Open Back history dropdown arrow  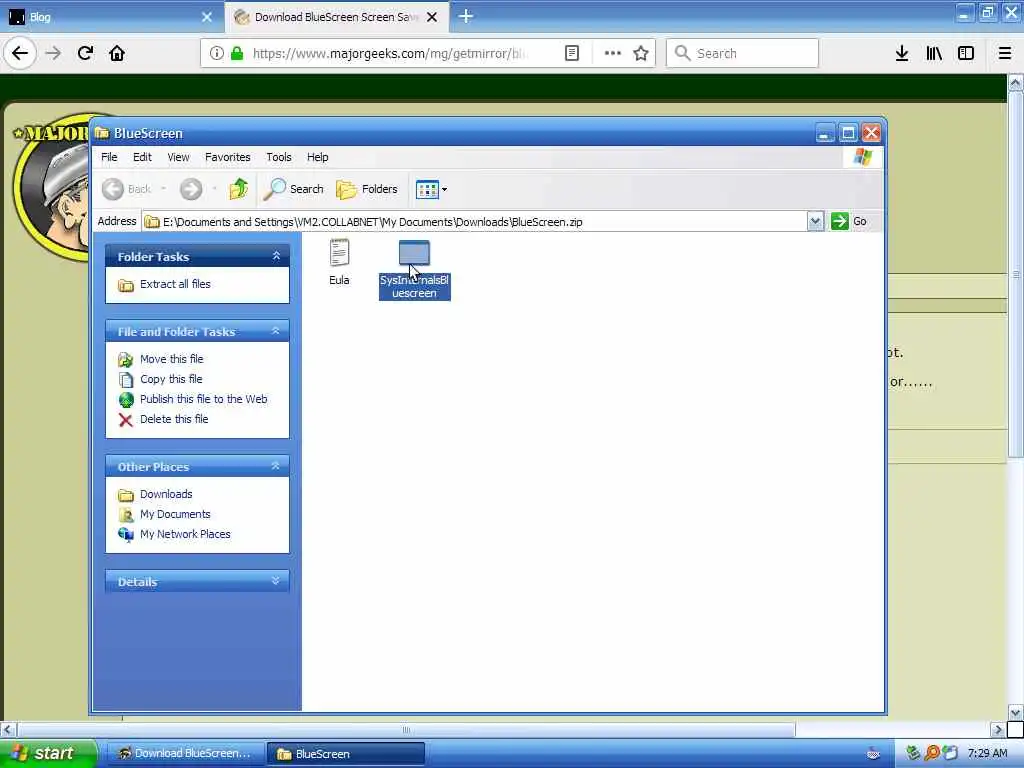click(x=163, y=189)
